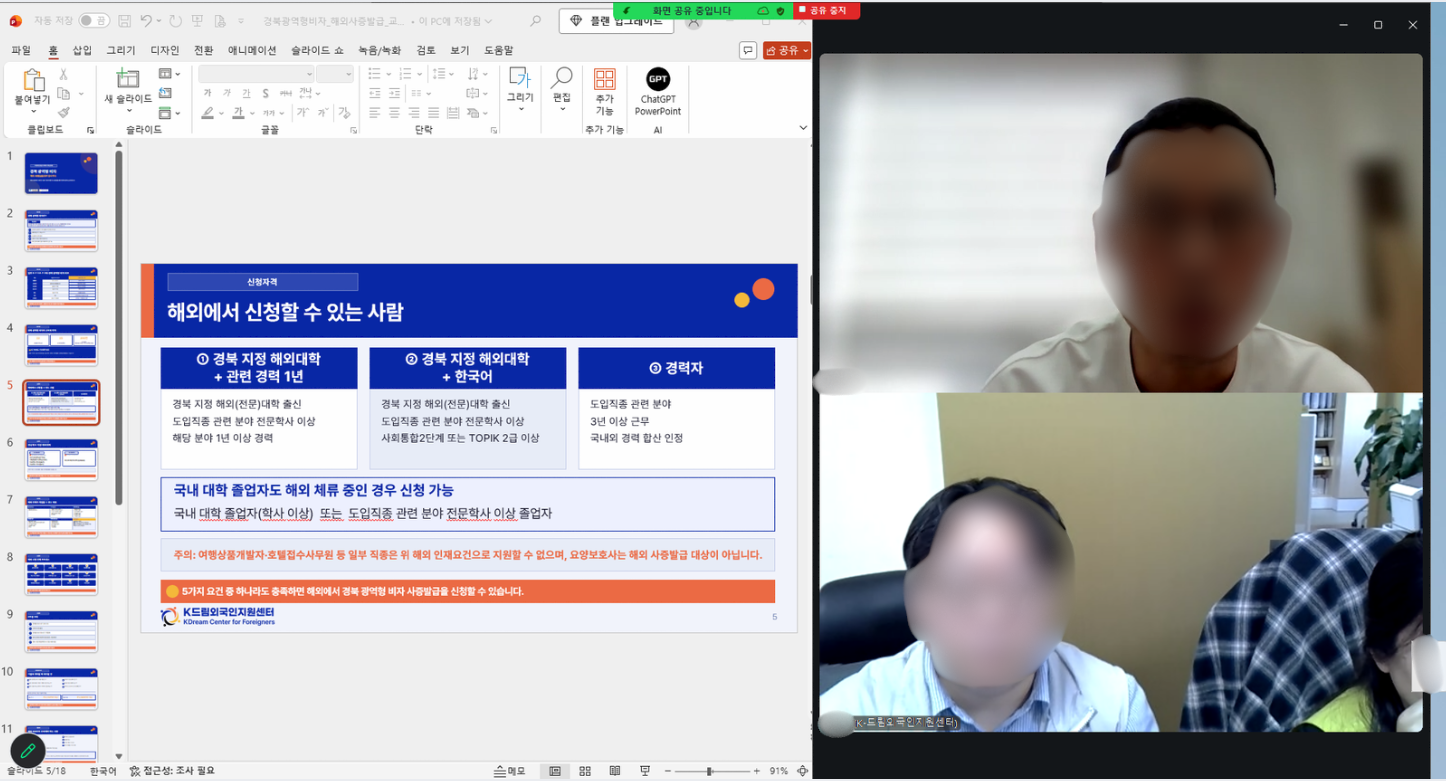Click the search magnifier in title bar
This screenshot has height=781, width=1446.
536,20
